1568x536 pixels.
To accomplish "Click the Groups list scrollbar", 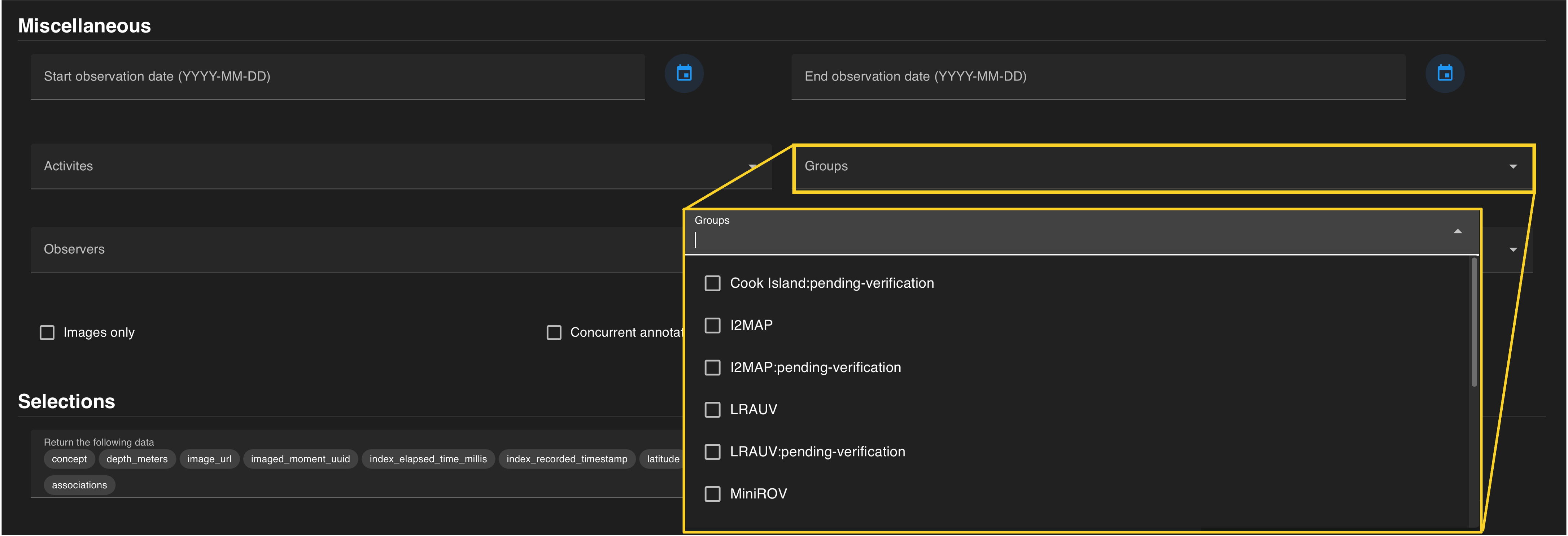I will pyautogui.click(x=1474, y=323).
